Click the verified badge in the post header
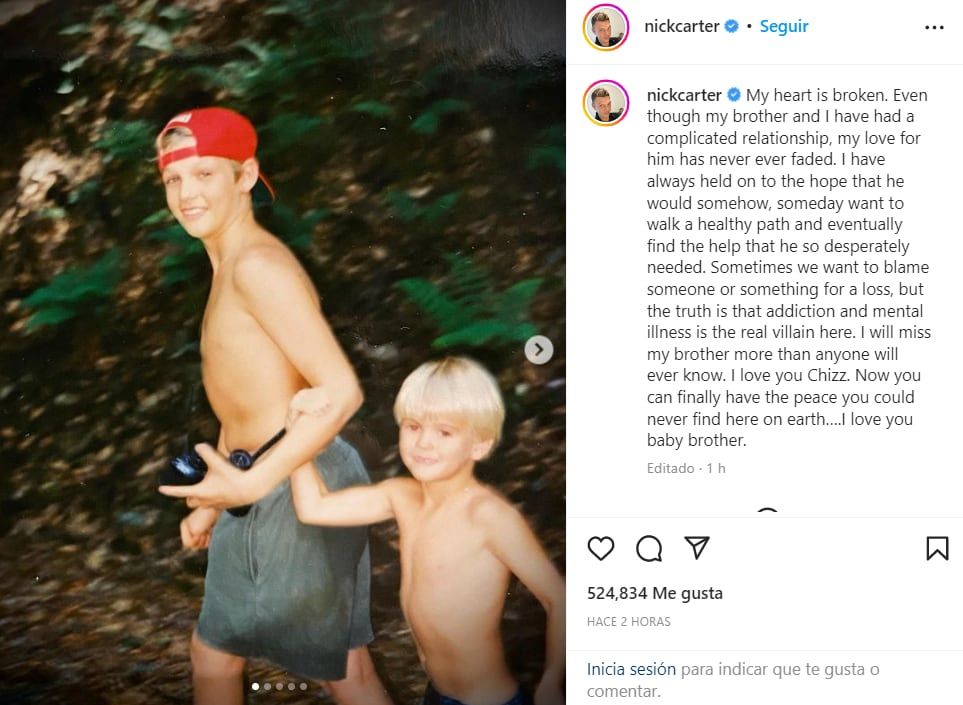963x705 pixels. pyautogui.click(x=732, y=27)
